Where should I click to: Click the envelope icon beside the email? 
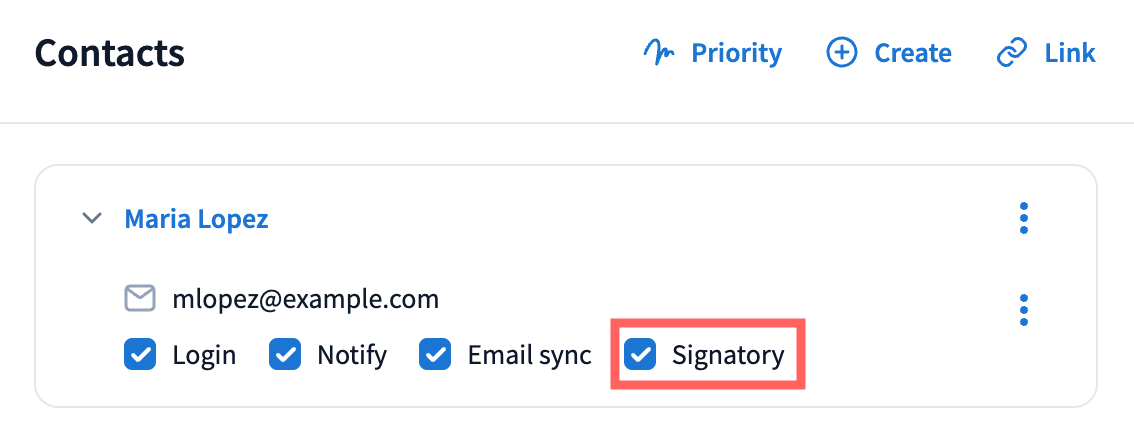pos(140,299)
